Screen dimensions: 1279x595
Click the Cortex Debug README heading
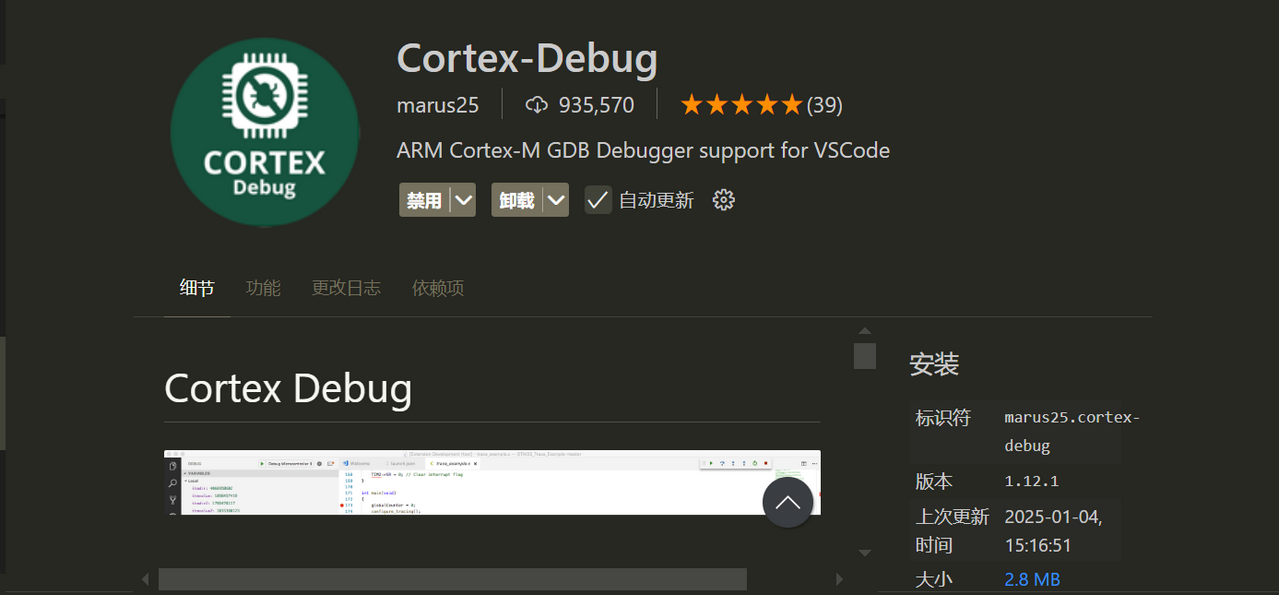pos(288,388)
